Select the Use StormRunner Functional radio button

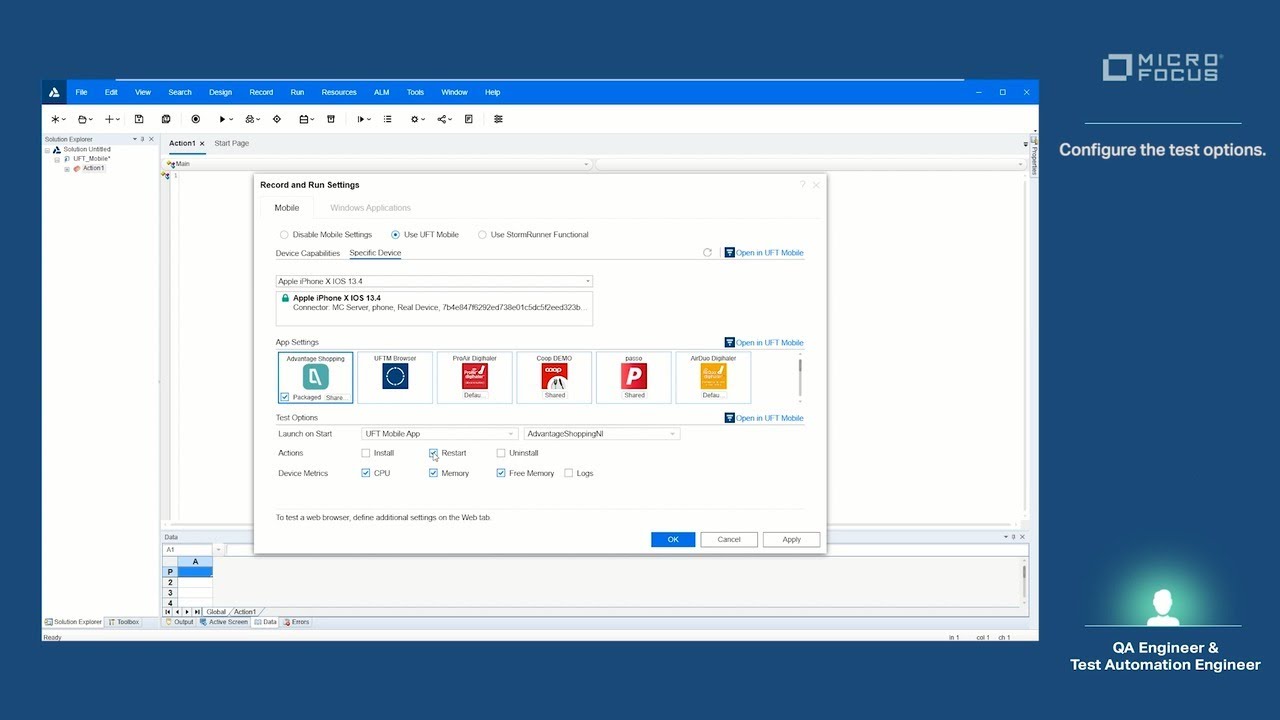click(x=483, y=235)
